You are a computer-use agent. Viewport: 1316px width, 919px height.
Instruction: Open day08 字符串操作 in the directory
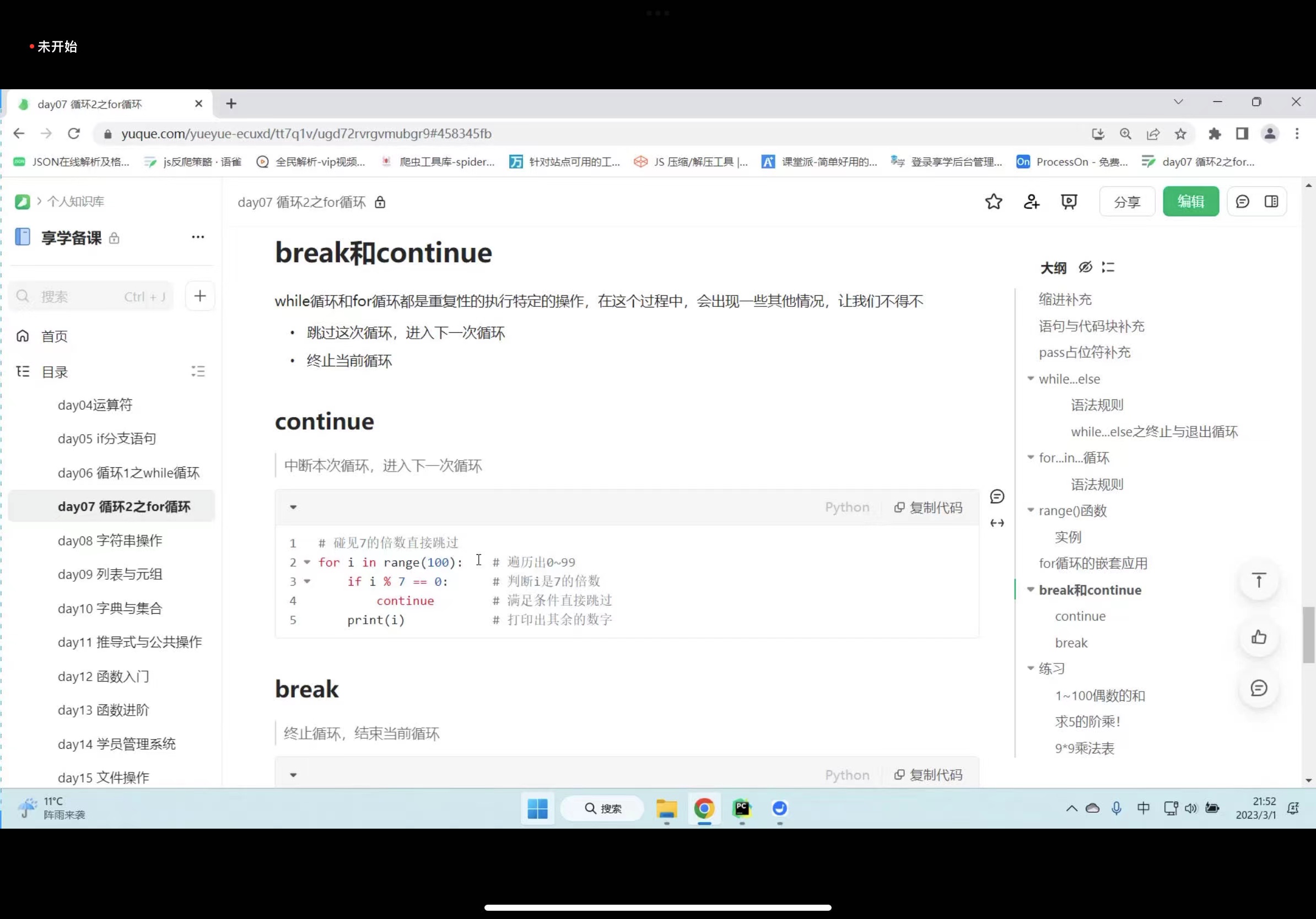pos(110,540)
